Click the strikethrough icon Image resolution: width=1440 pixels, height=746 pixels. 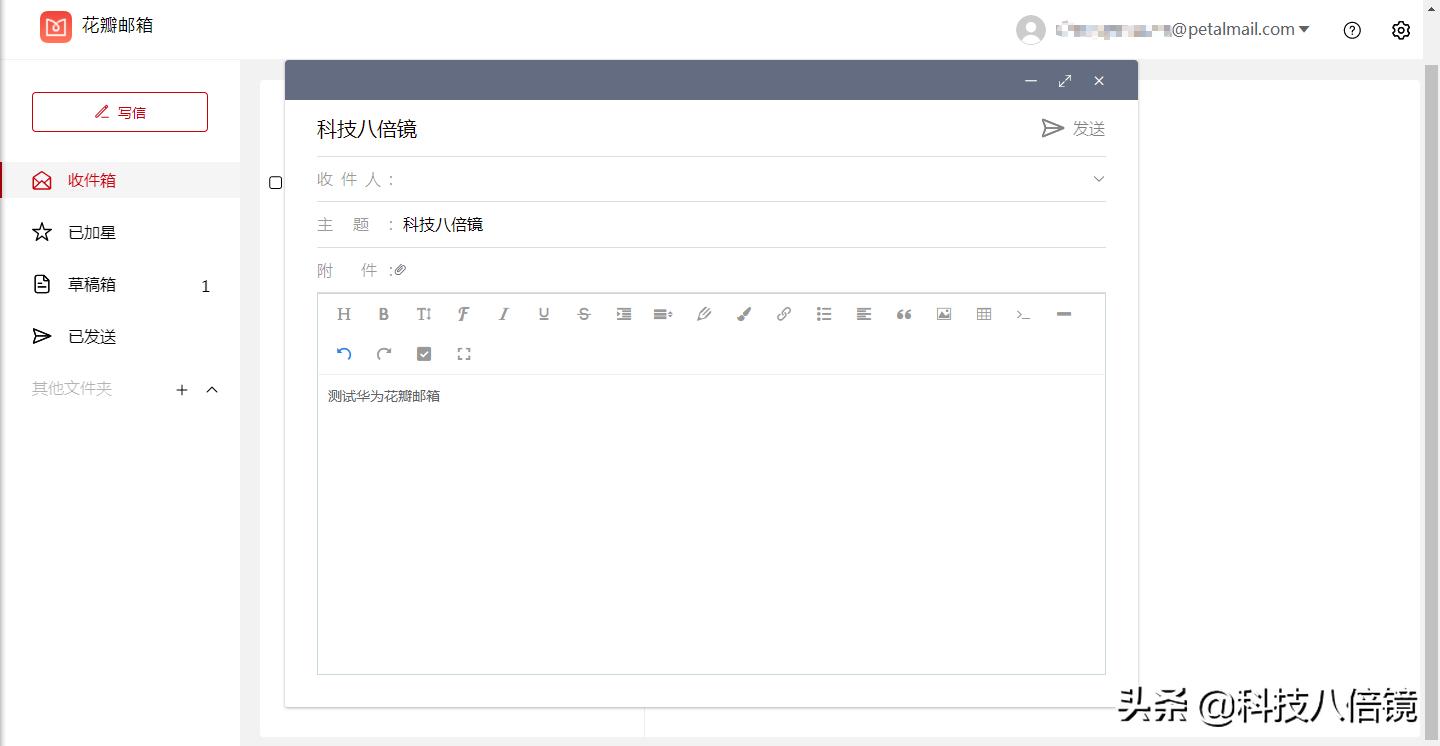[584, 314]
